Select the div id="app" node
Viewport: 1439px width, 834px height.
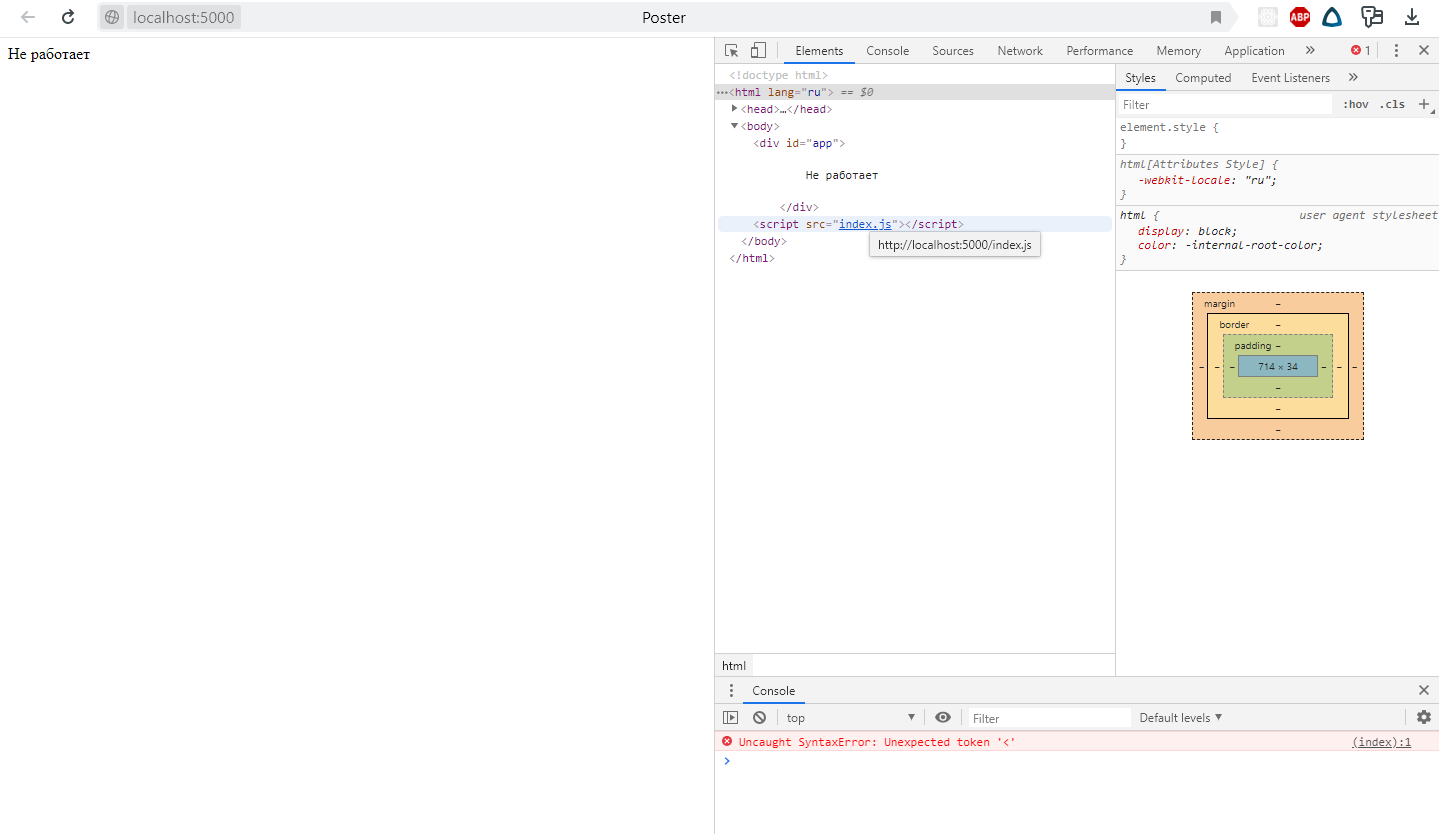(x=799, y=143)
